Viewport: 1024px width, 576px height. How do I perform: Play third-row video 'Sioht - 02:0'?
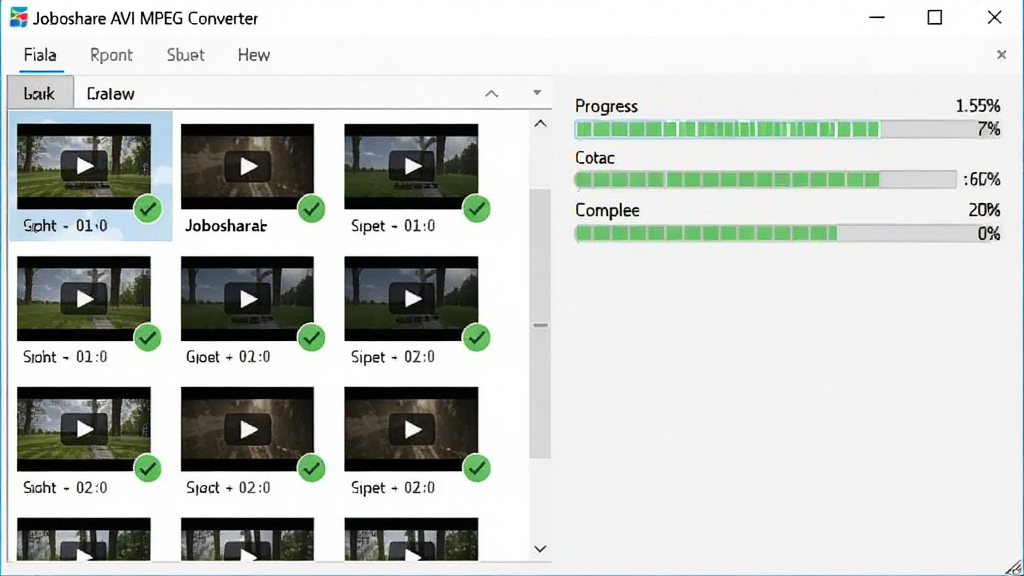(84, 429)
